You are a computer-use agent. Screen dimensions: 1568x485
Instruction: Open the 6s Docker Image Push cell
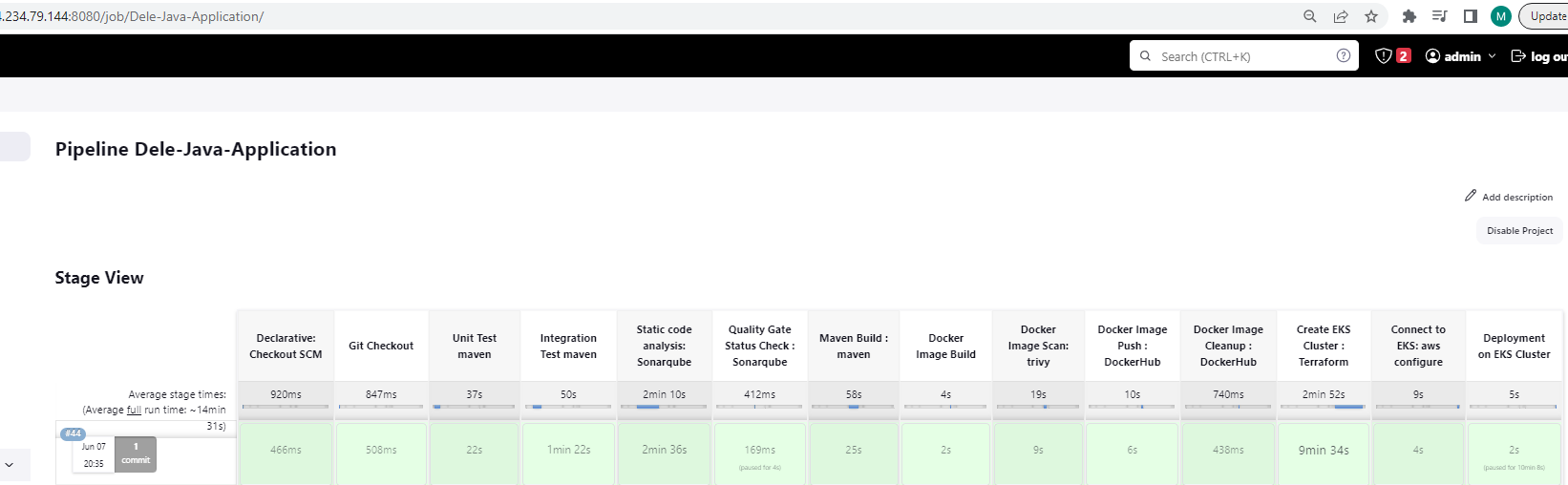click(1133, 453)
